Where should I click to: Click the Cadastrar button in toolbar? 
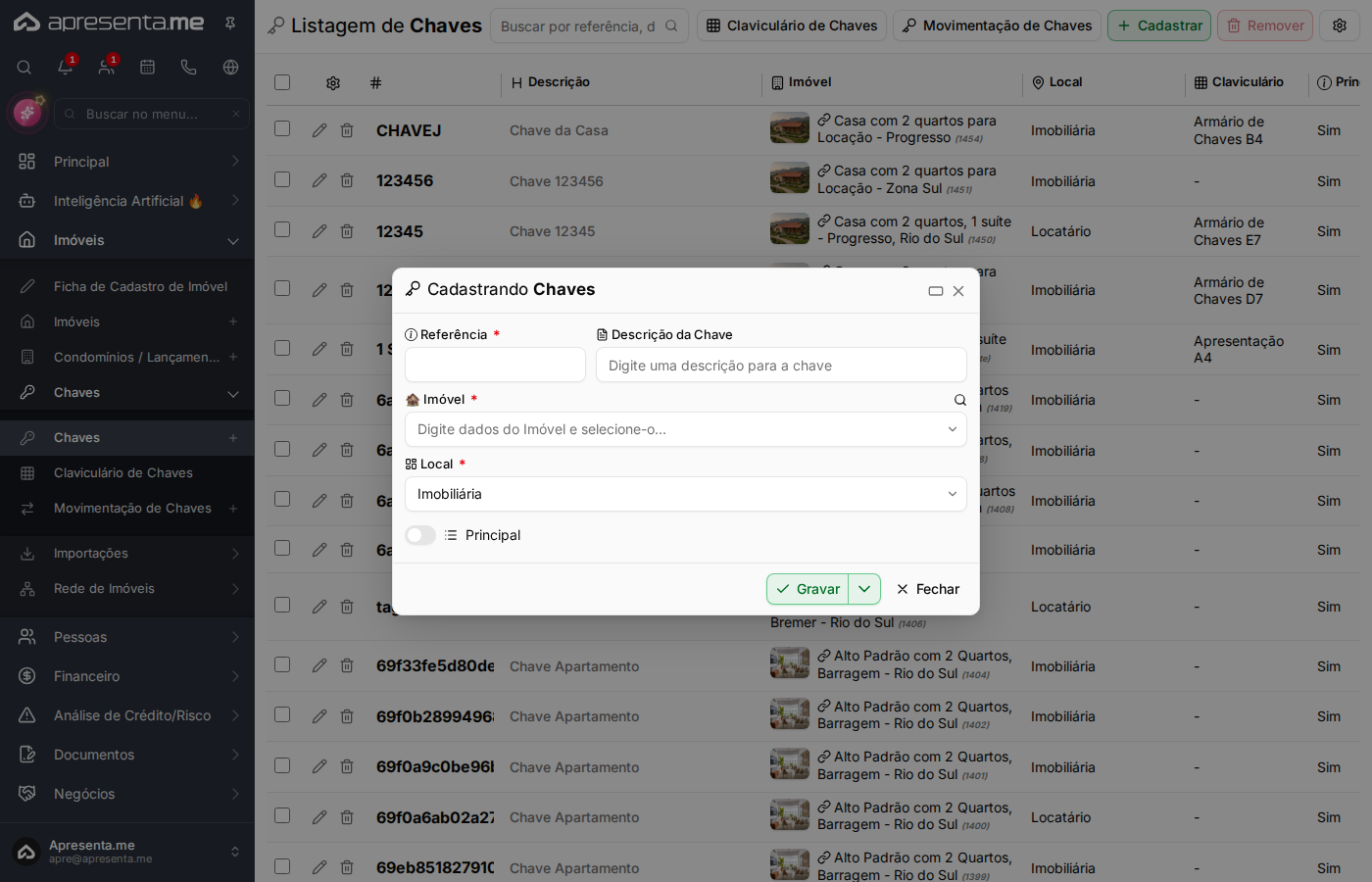(x=1159, y=25)
